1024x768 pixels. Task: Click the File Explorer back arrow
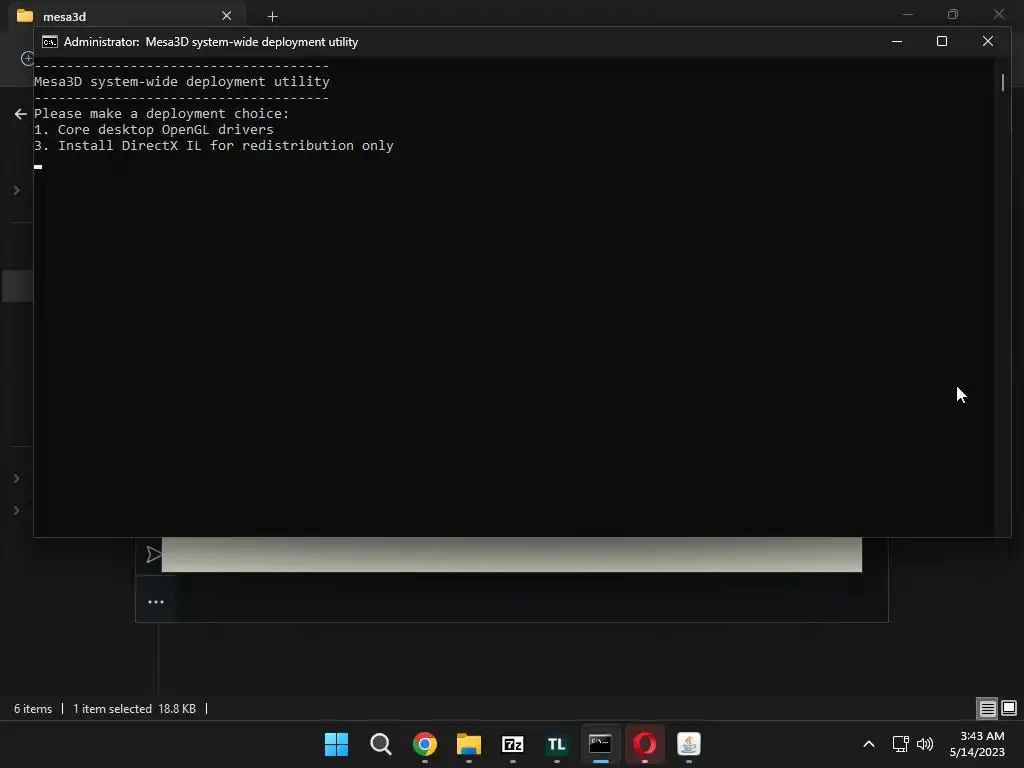click(20, 114)
